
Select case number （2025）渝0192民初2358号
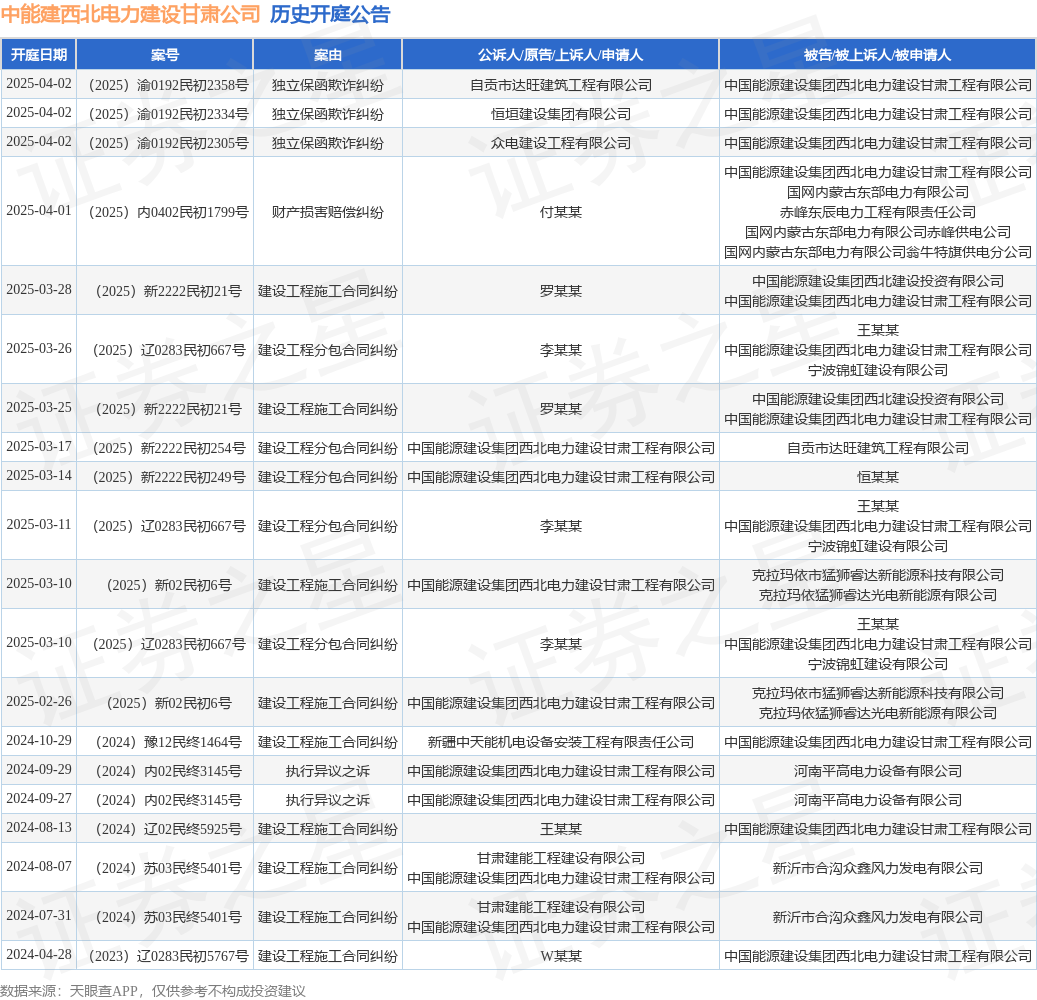point(165,85)
